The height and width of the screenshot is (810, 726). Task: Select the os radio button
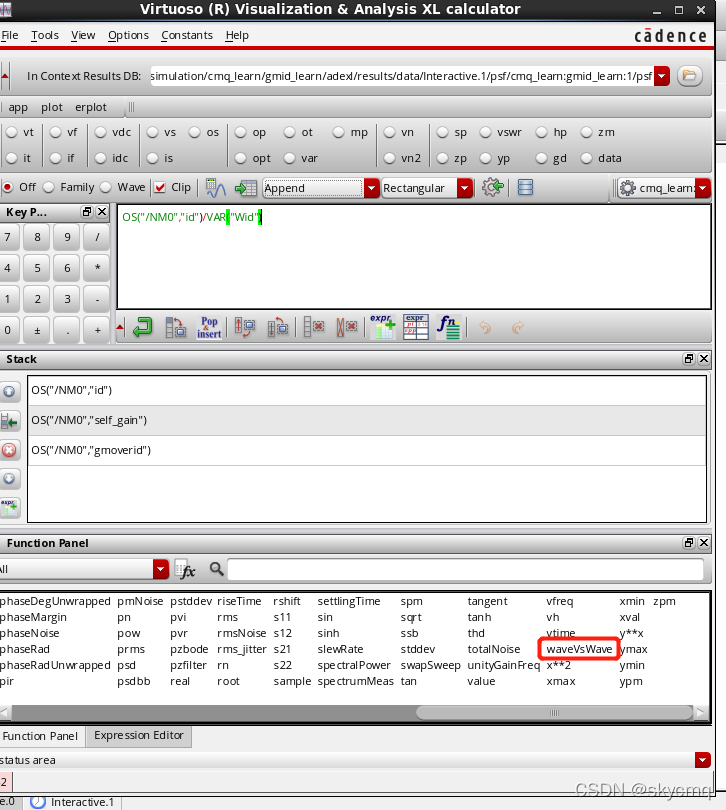[194, 132]
